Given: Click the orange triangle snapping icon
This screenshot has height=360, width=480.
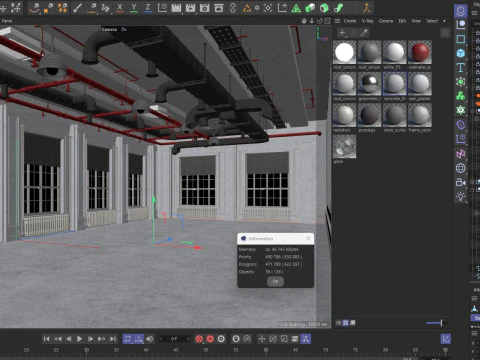Looking at the screenshot, I should point(247,8).
